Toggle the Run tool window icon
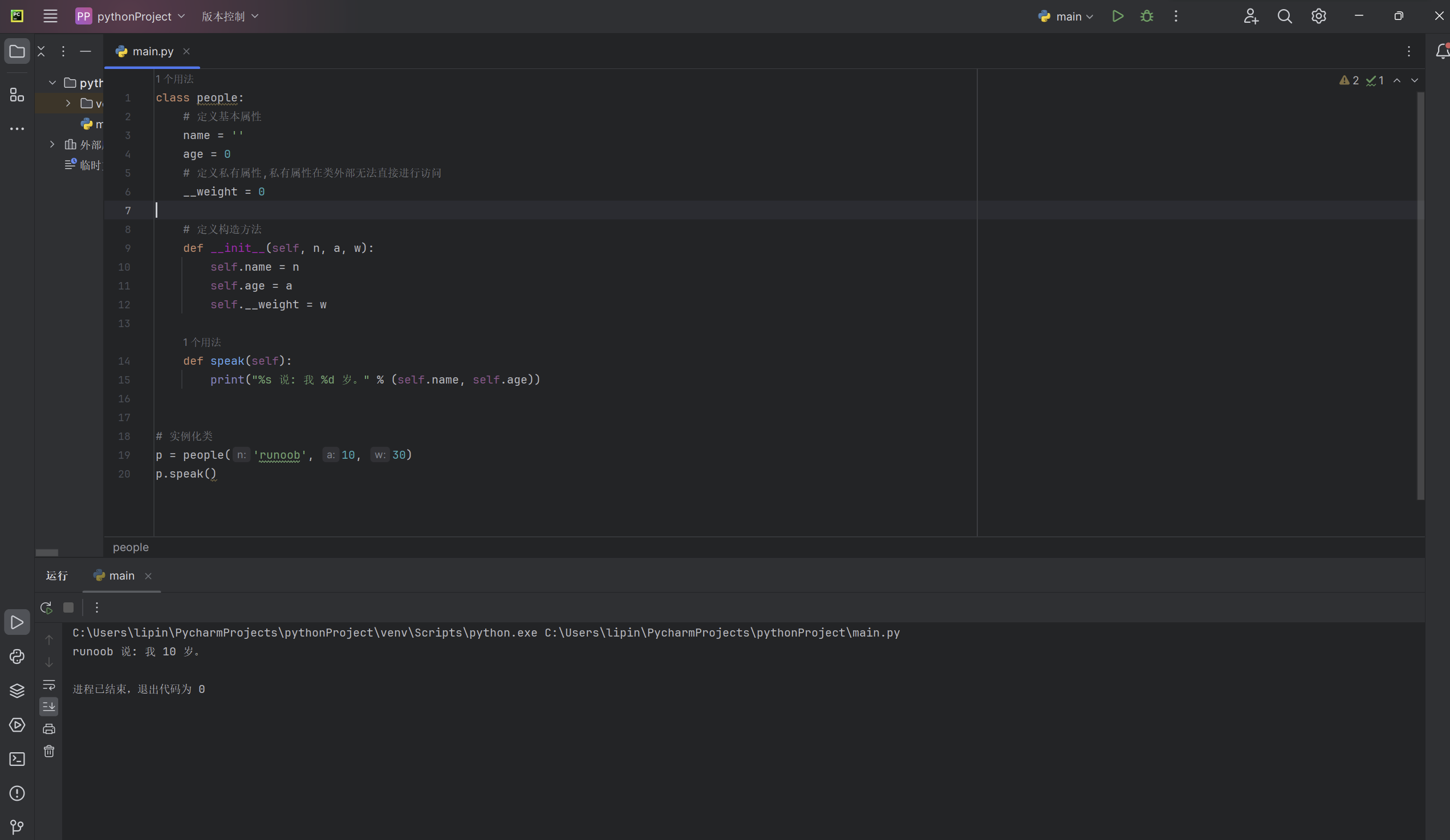 tap(17, 622)
